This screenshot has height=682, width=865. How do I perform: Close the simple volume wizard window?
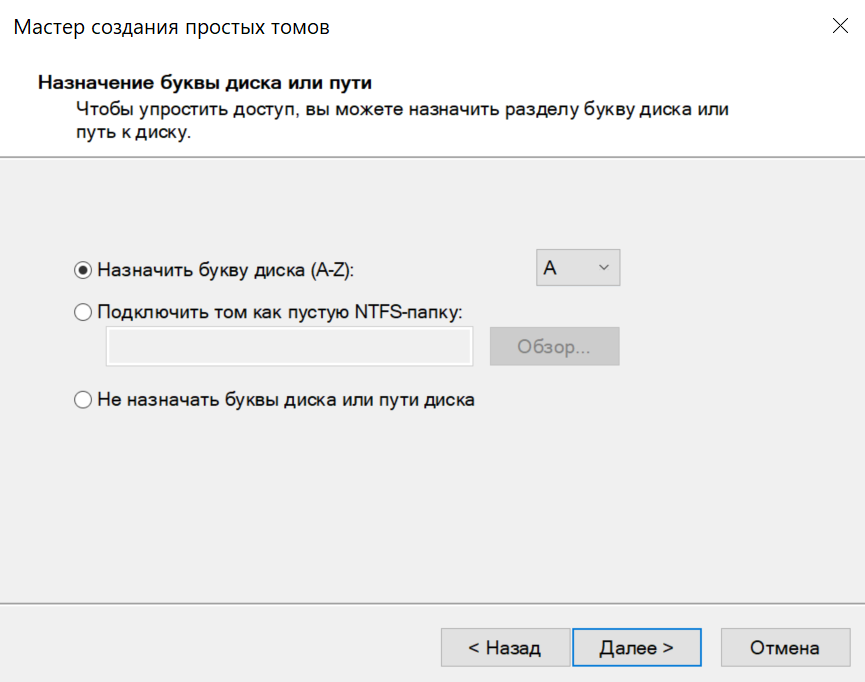pyautogui.click(x=840, y=27)
